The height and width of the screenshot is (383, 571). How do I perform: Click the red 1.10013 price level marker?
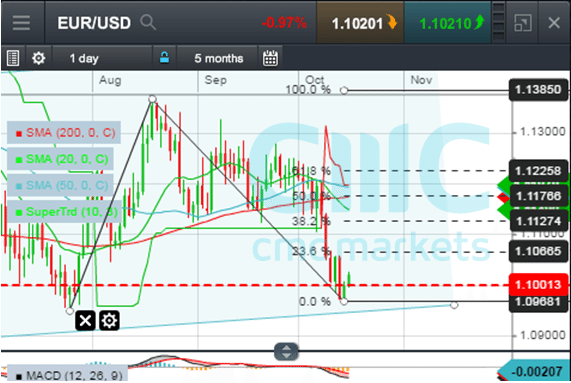[538, 284]
